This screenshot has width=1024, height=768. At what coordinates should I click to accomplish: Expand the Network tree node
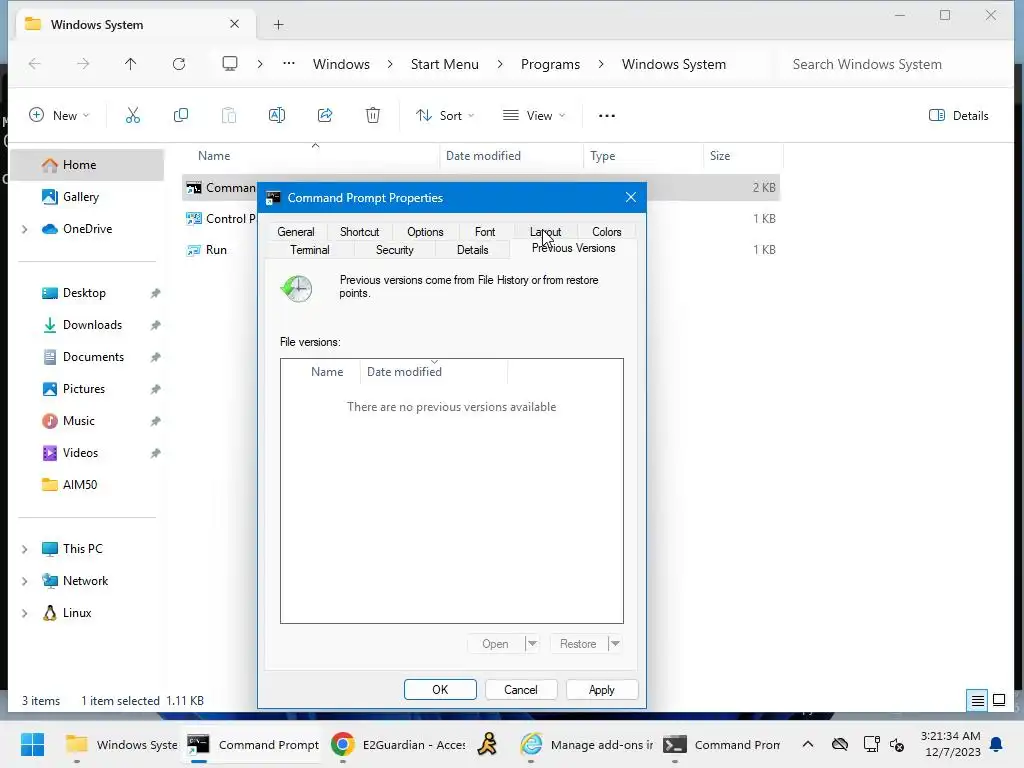25,581
